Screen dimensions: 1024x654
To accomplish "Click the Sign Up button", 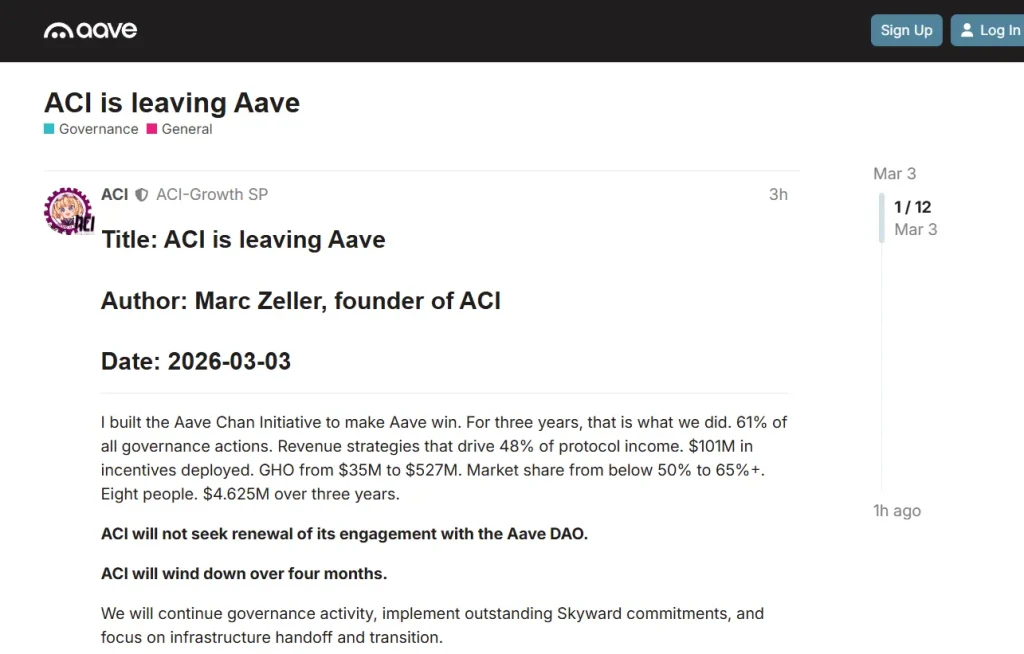I will click(x=906, y=30).
